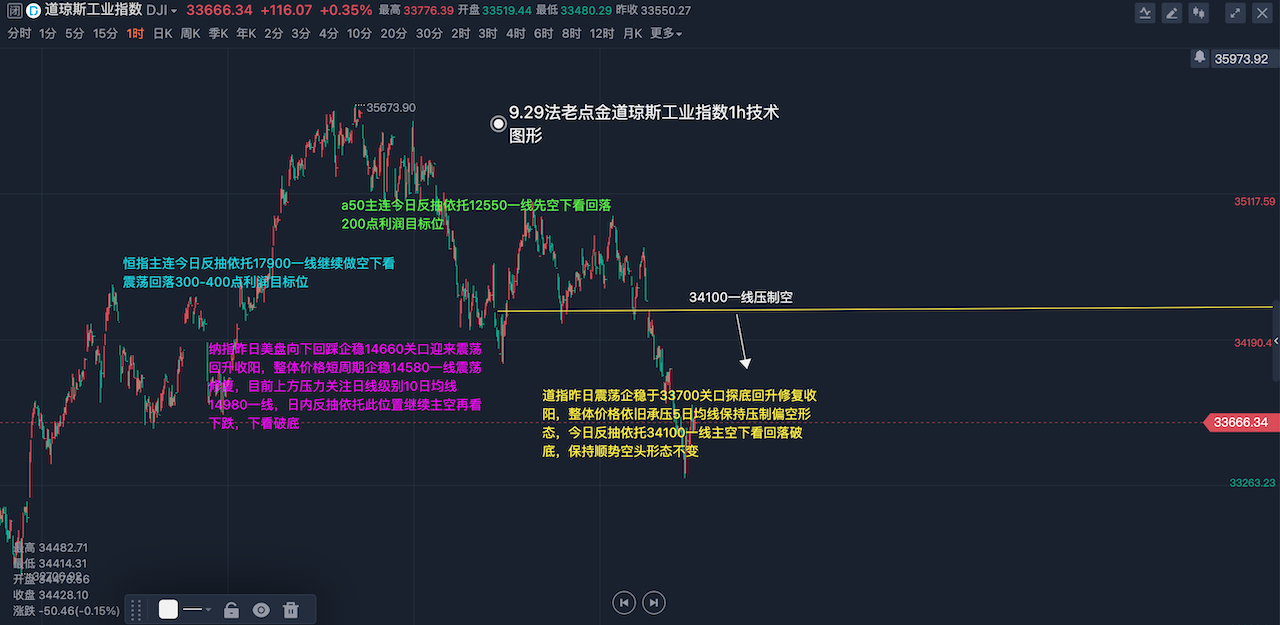The height and width of the screenshot is (625, 1280).
Task: Switch to 30分 timeframe
Action: coord(429,33)
